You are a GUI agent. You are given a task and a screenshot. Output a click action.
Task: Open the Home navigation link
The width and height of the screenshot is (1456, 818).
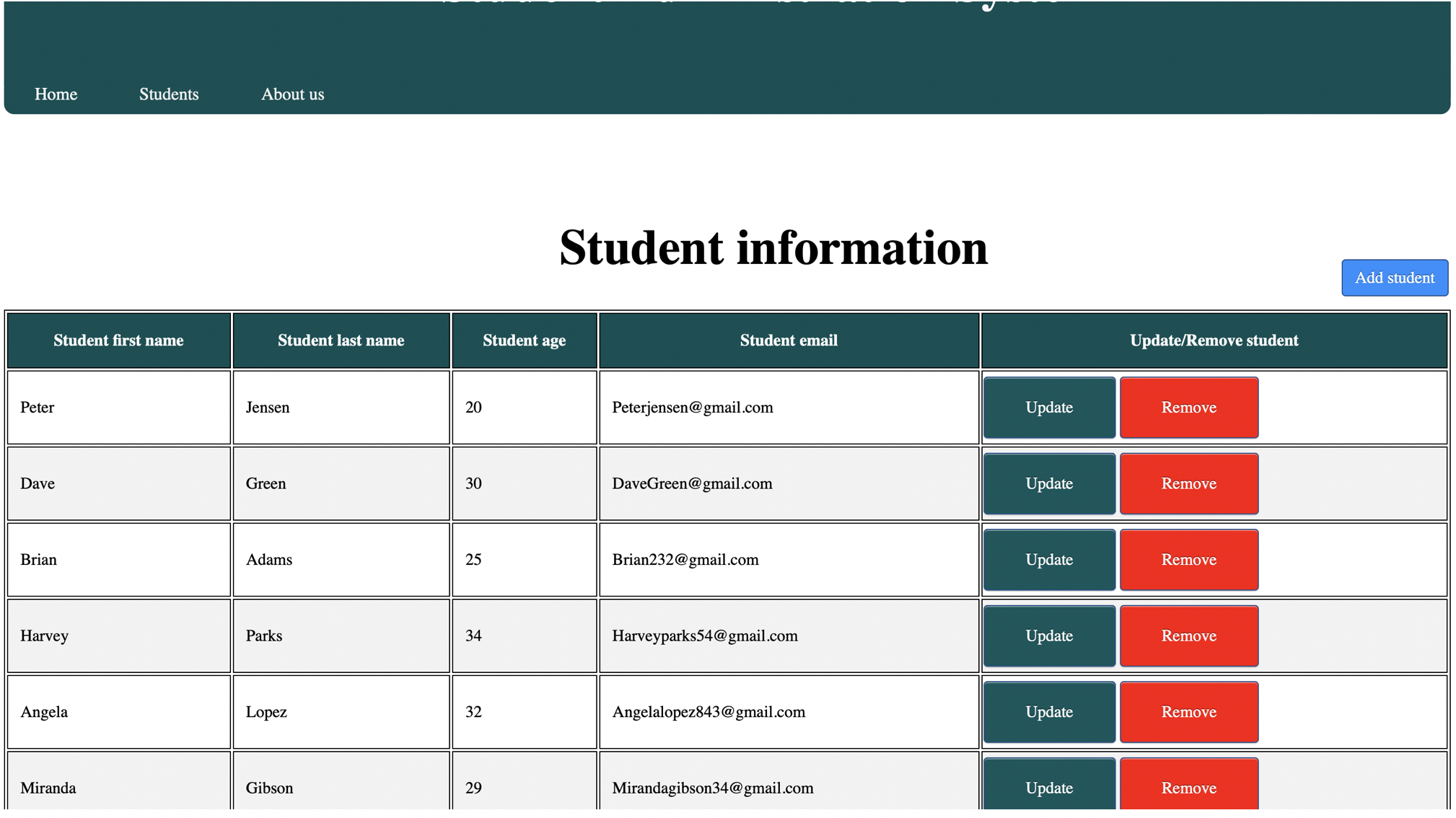tap(56, 94)
